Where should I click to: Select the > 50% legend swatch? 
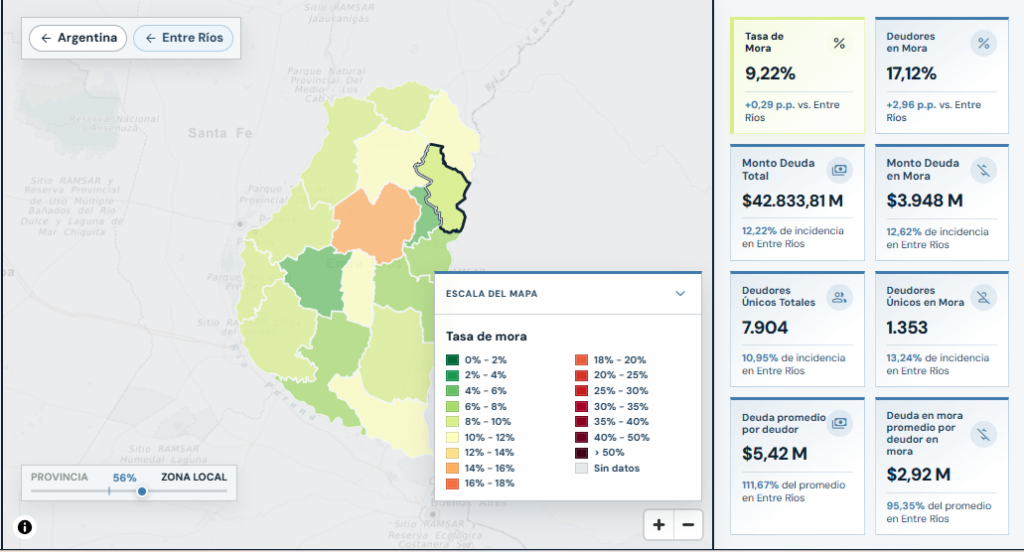[581, 453]
